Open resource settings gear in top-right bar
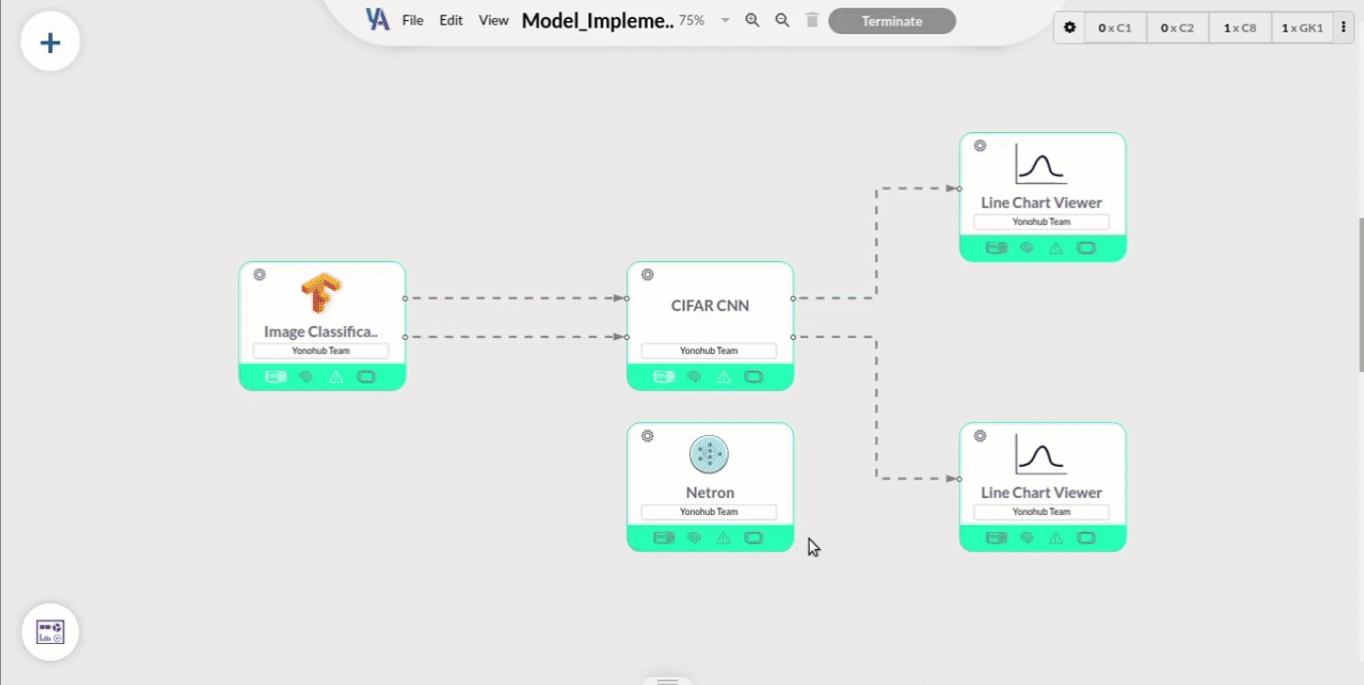1364x685 pixels. click(1070, 28)
